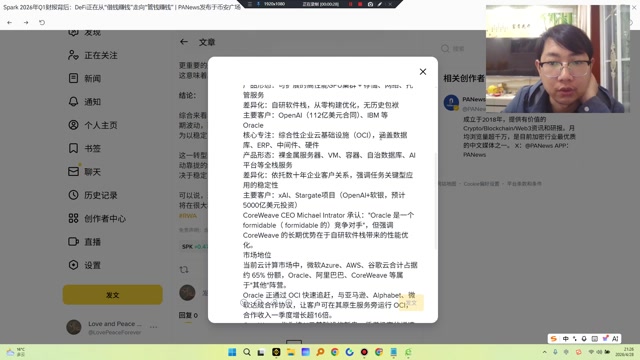
Task: Click the Sogou S icon in the IME bar
Action: [554, 339]
